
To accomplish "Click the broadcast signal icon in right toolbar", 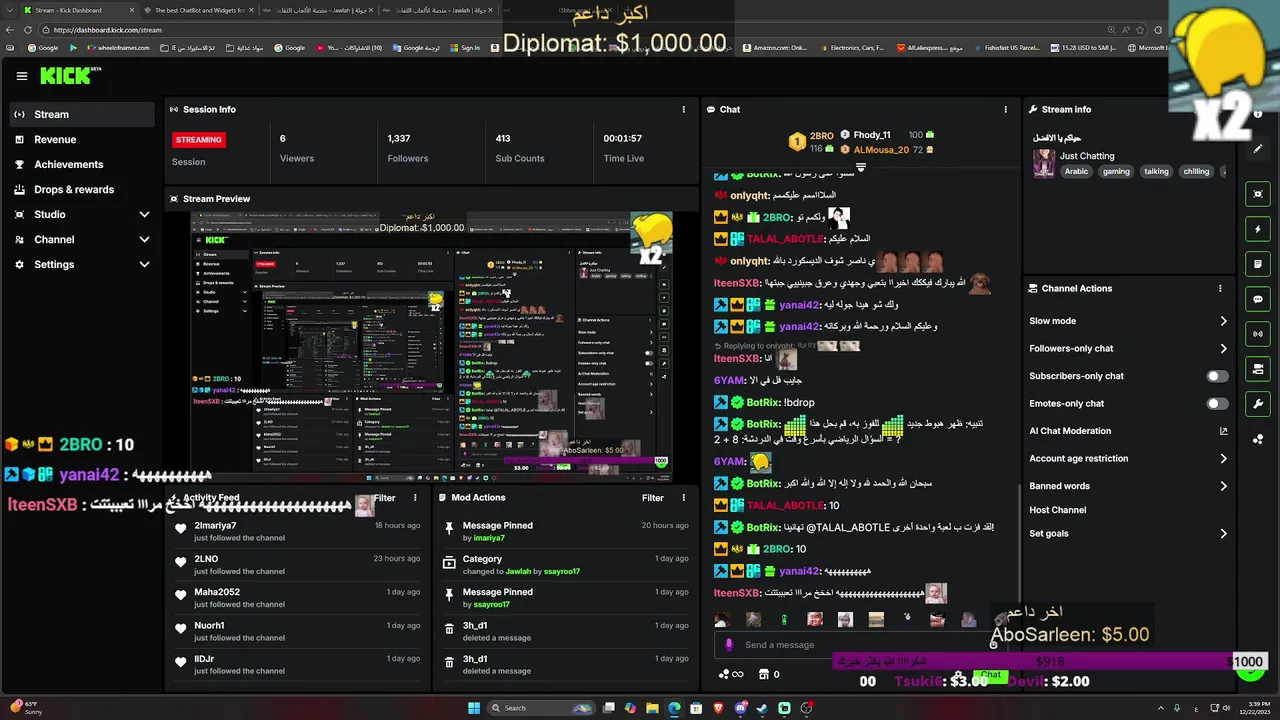I will tap(1258, 334).
